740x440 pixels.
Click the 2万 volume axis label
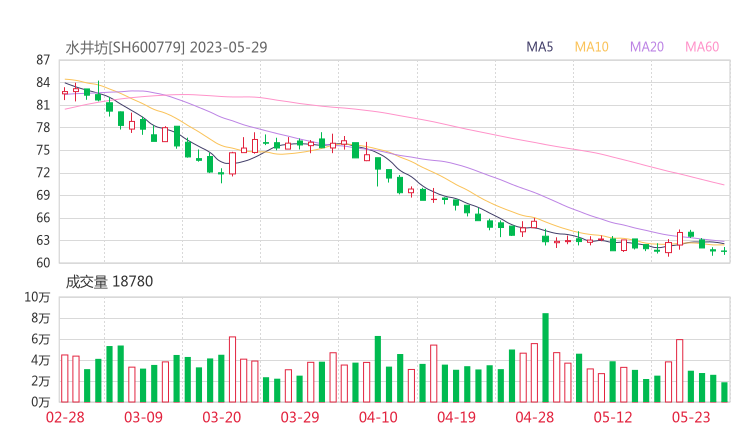click(41, 381)
